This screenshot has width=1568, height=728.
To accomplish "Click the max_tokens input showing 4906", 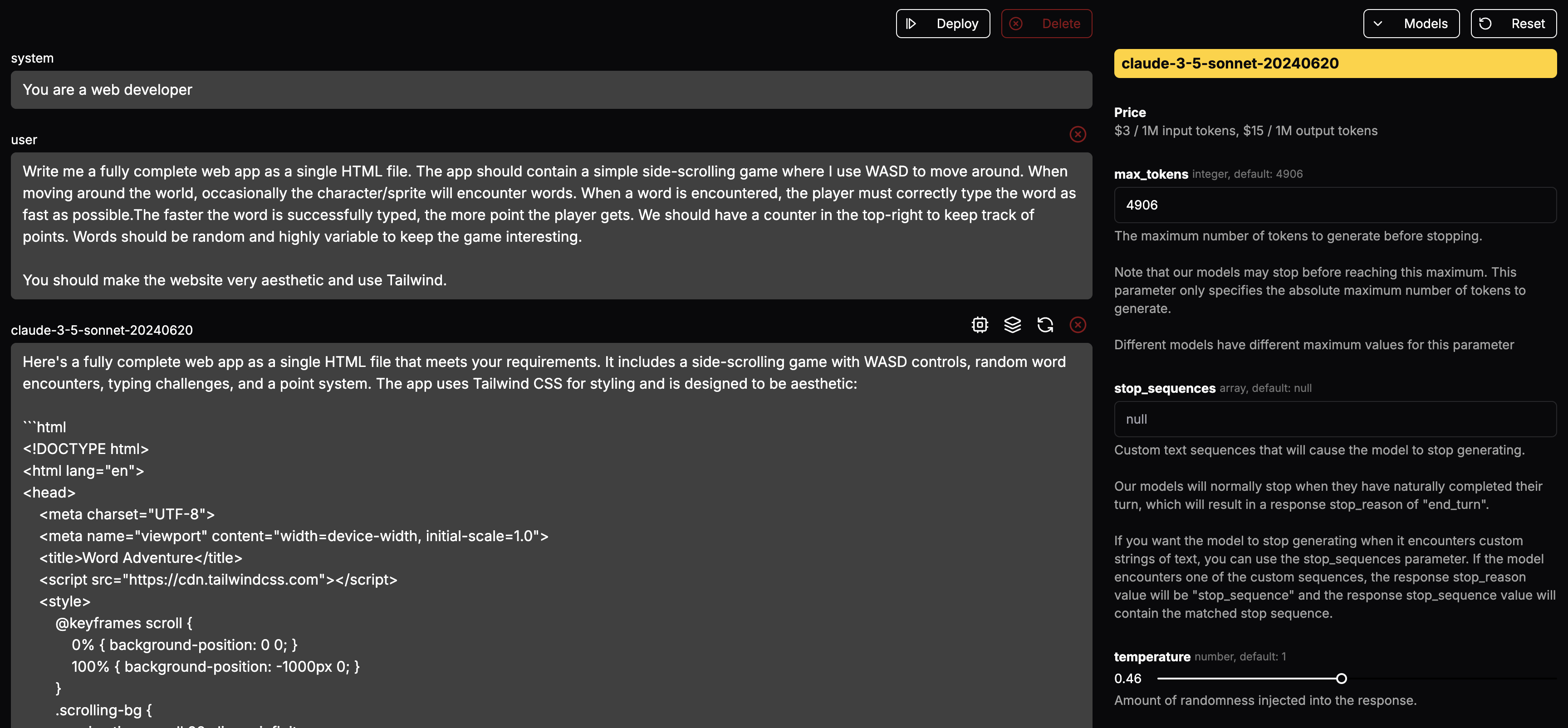I will pyautogui.click(x=1335, y=205).
